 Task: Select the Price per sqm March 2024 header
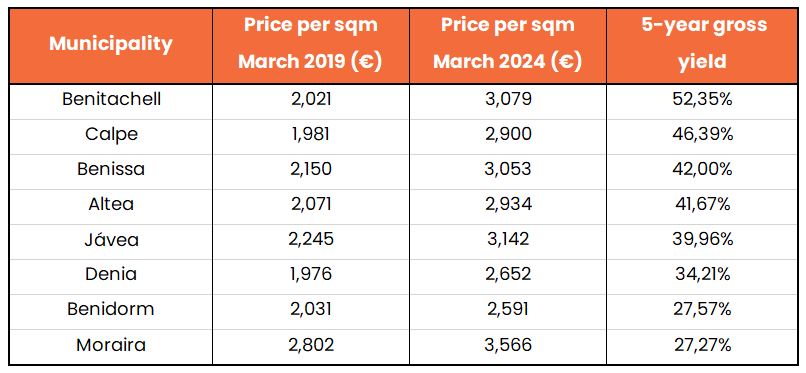tap(508, 44)
